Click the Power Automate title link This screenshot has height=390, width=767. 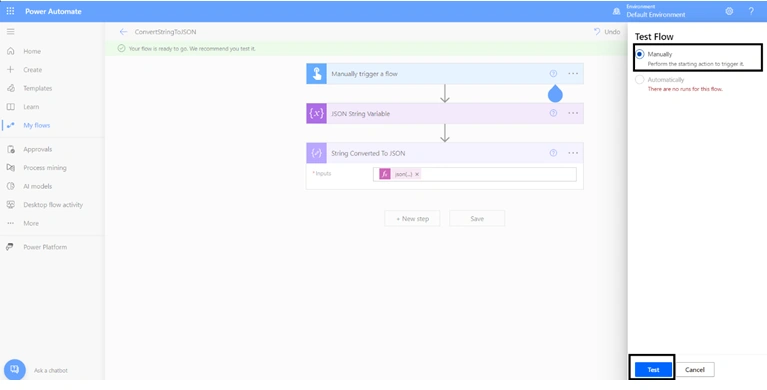[53, 11]
